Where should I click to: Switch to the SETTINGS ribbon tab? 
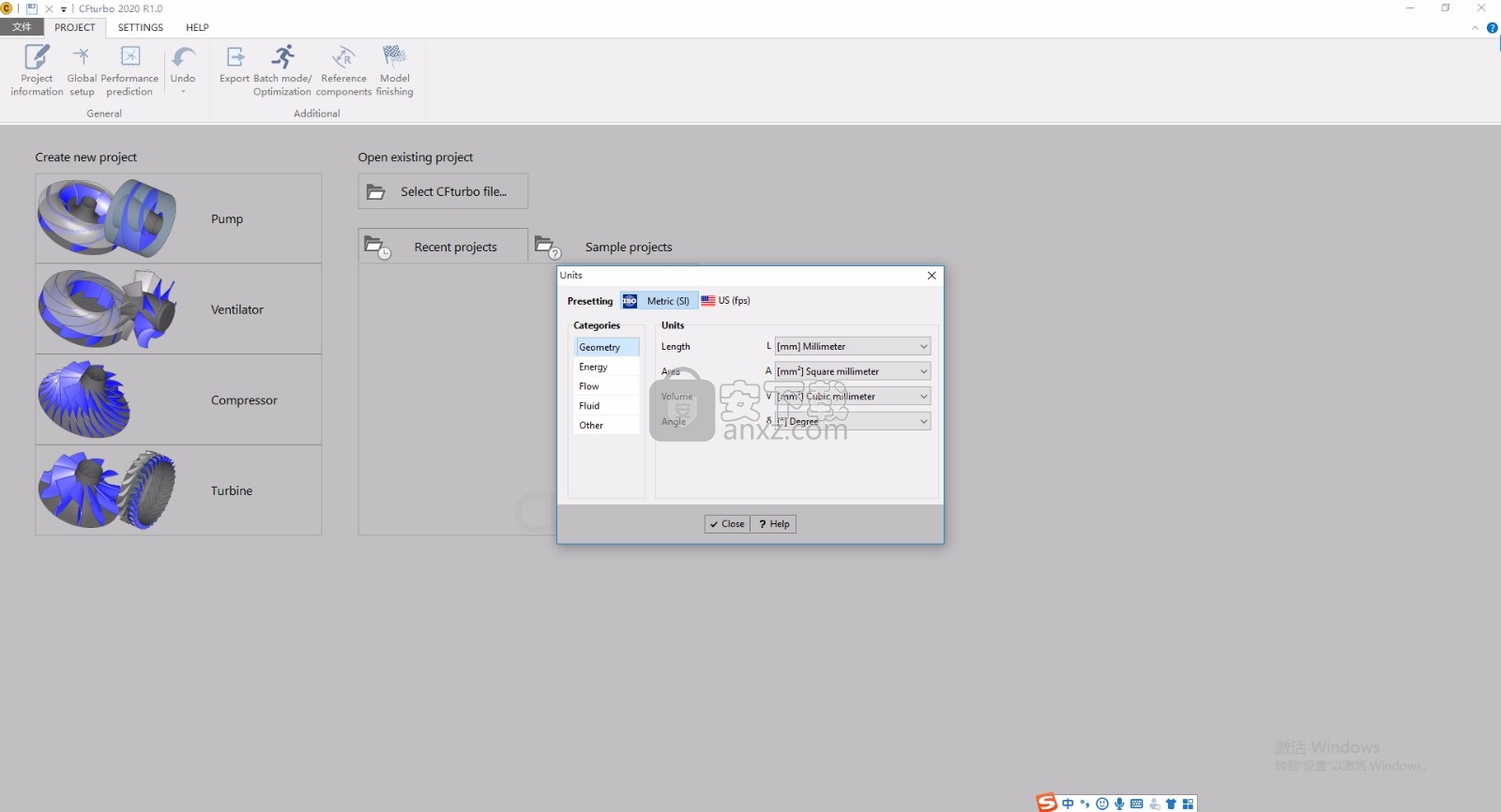(141, 27)
